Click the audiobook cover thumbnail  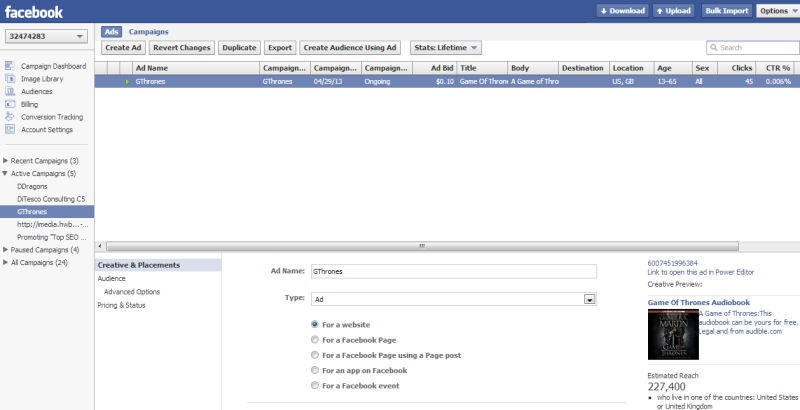pyautogui.click(x=673, y=335)
